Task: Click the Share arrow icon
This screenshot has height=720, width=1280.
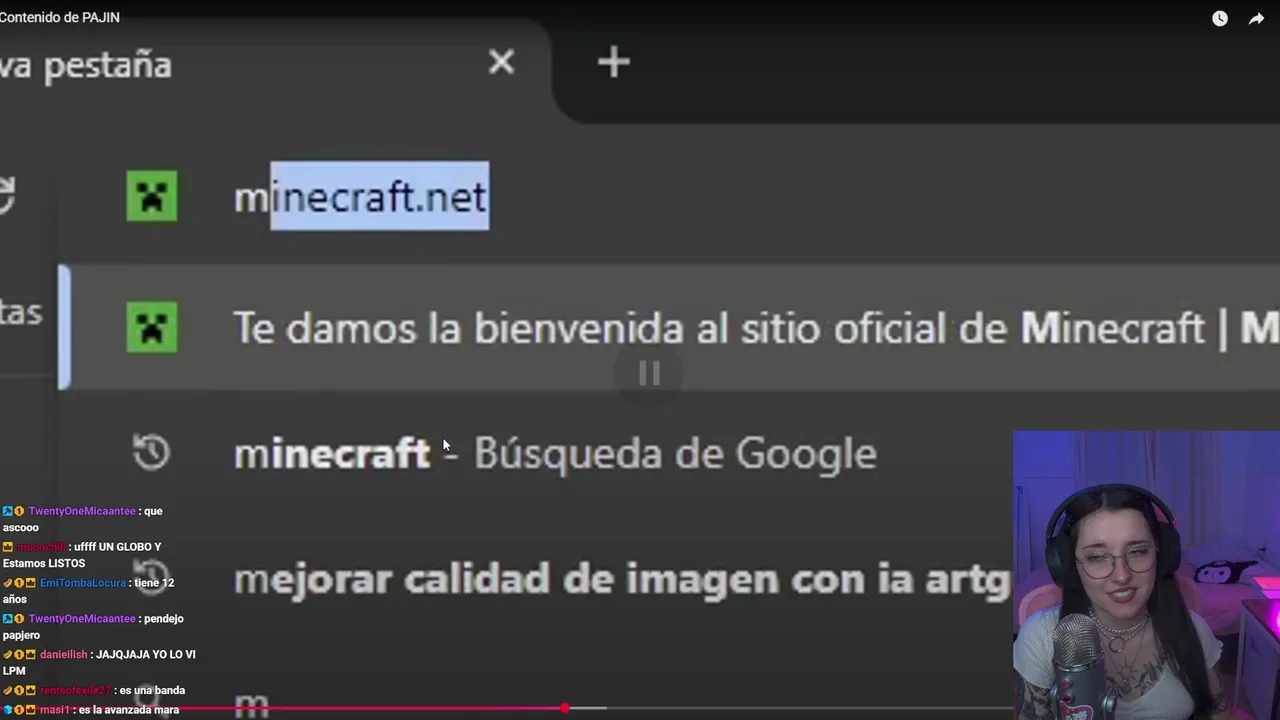Action: (x=1256, y=18)
